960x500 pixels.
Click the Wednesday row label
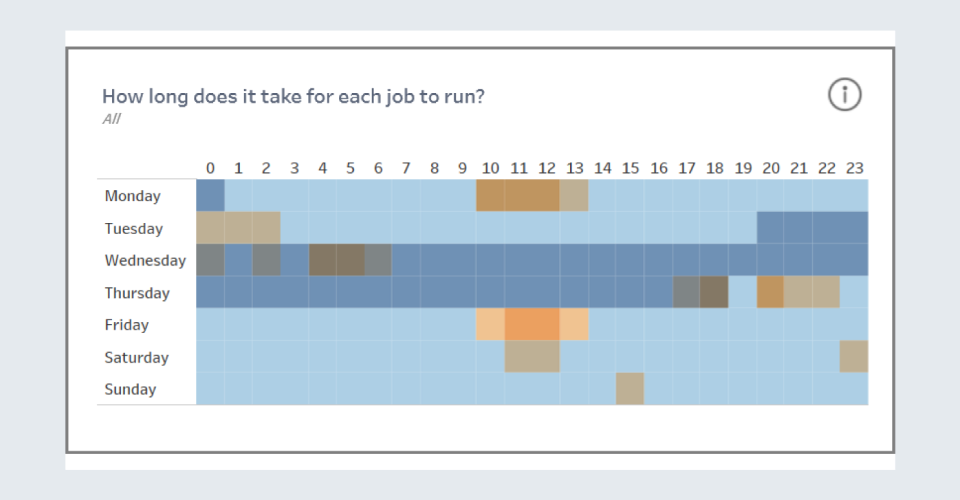click(x=145, y=261)
